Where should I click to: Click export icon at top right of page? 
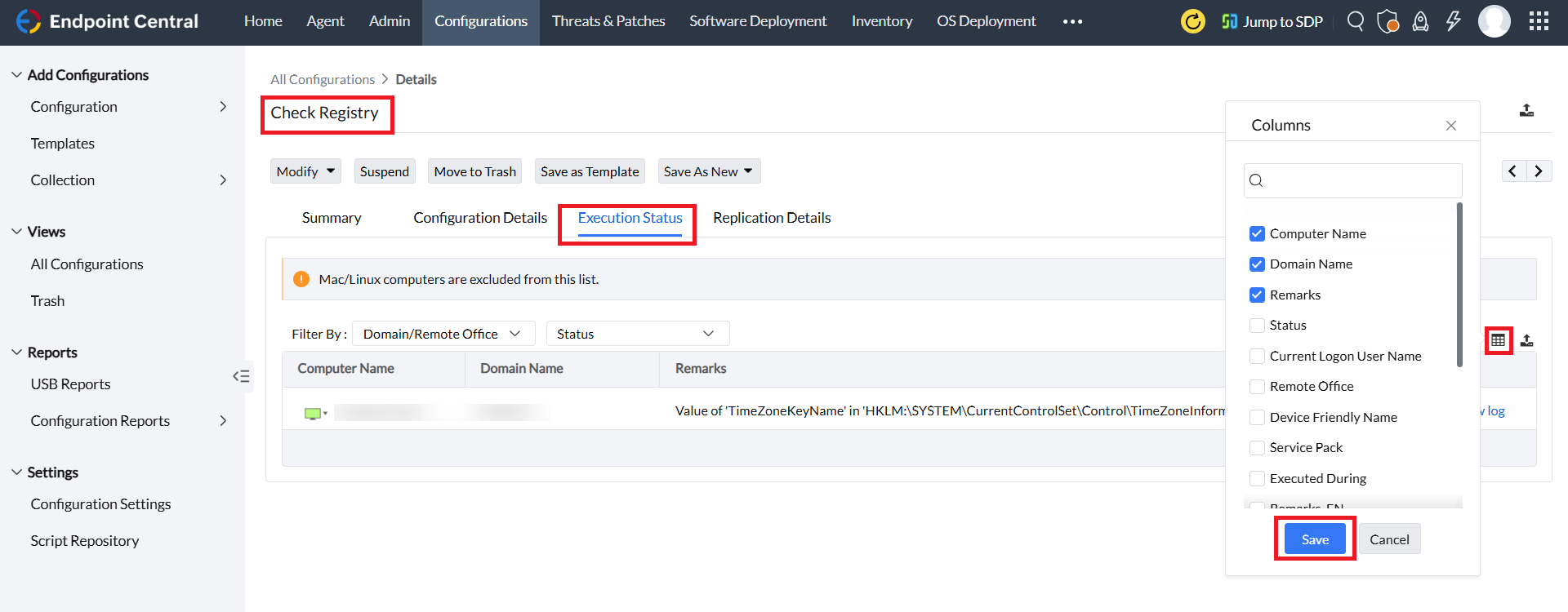tap(1526, 110)
